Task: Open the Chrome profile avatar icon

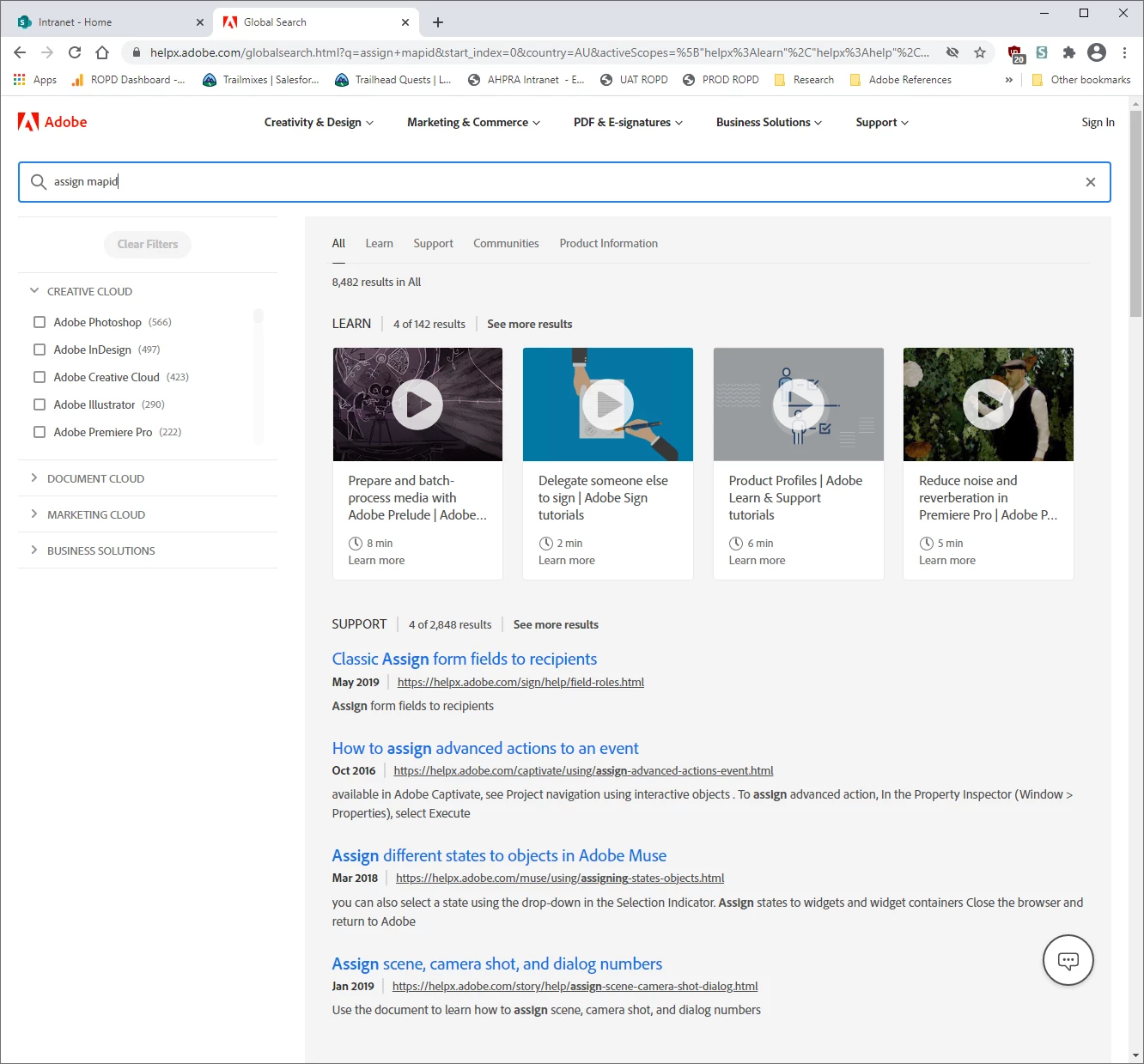Action: point(1097,52)
